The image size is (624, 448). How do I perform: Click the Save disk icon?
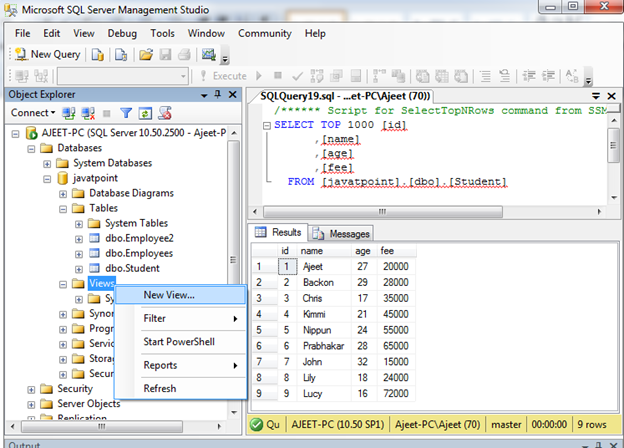pos(165,55)
